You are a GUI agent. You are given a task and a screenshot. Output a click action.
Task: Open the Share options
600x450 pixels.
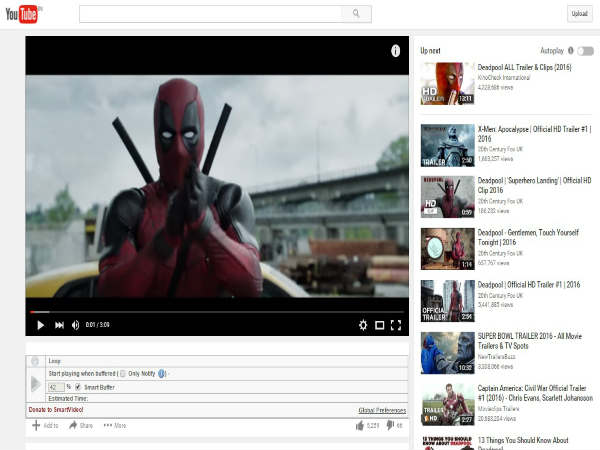coord(80,425)
